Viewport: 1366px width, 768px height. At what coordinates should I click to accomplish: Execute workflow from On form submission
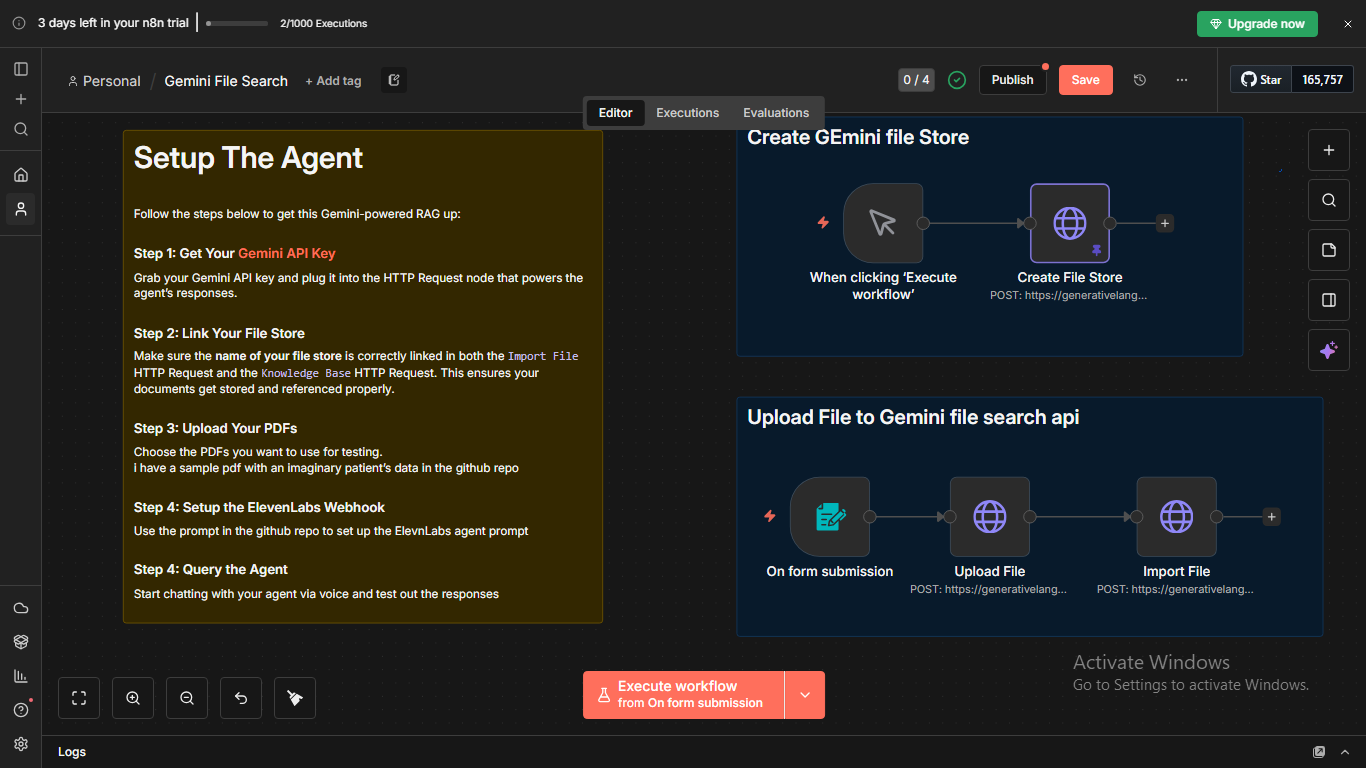[x=684, y=695]
